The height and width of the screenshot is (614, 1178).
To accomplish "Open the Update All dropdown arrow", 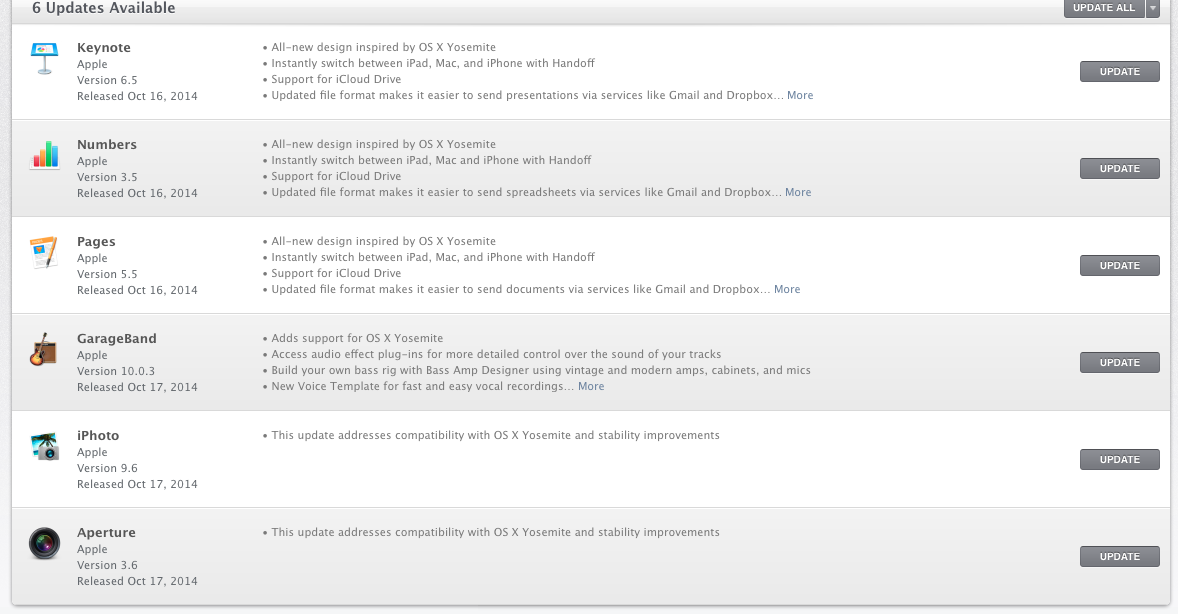I will [1153, 8].
